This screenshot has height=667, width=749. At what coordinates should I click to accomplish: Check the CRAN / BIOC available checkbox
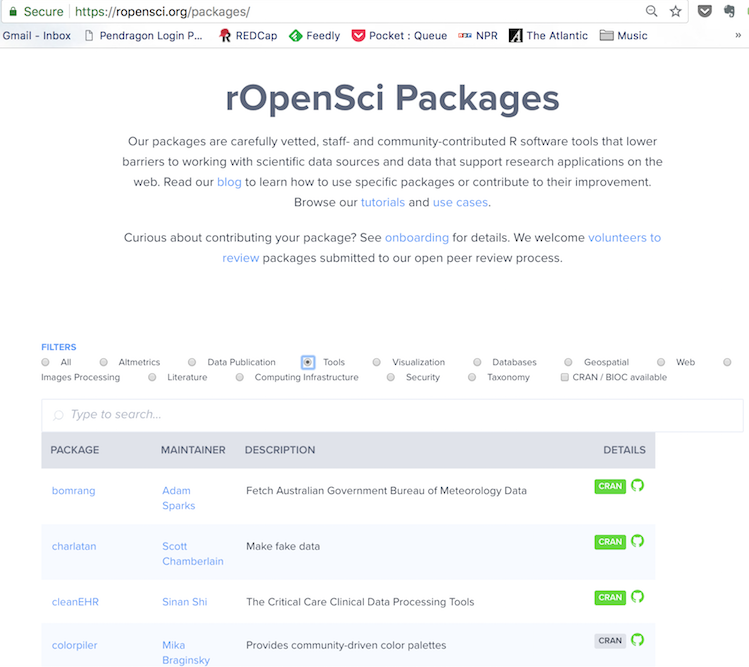pos(565,377)
